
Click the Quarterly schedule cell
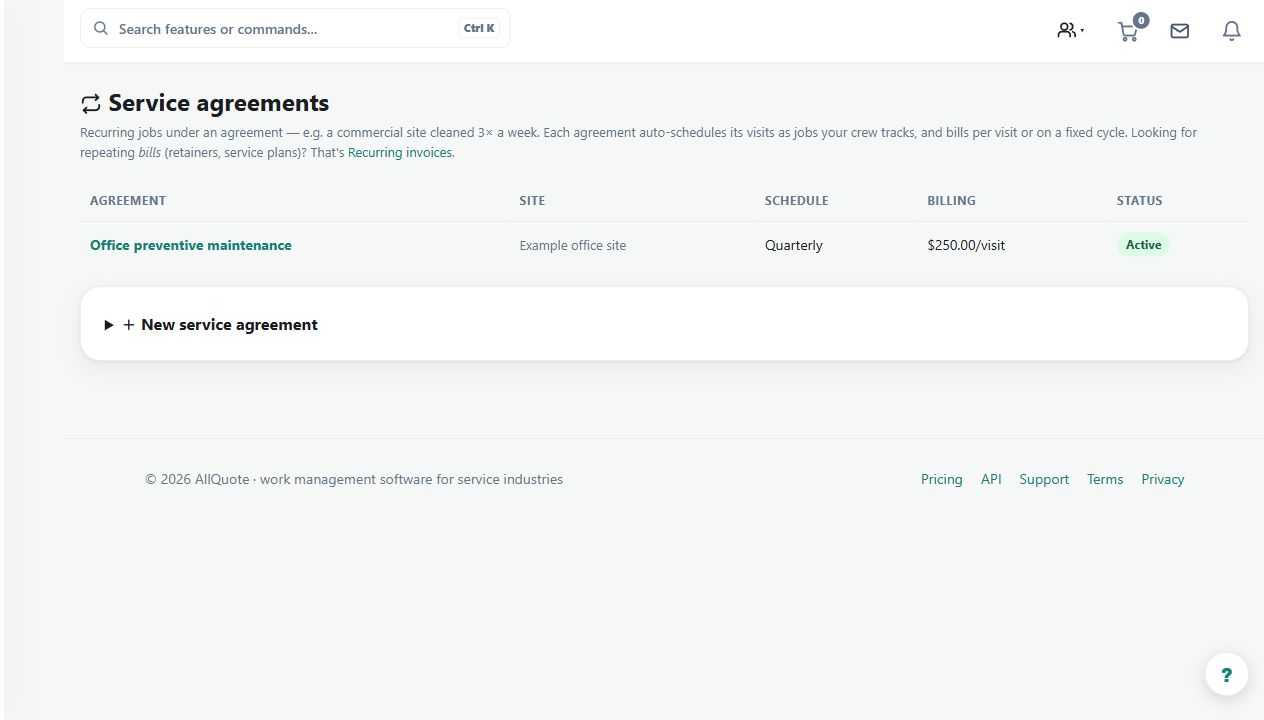click(794, 246)
